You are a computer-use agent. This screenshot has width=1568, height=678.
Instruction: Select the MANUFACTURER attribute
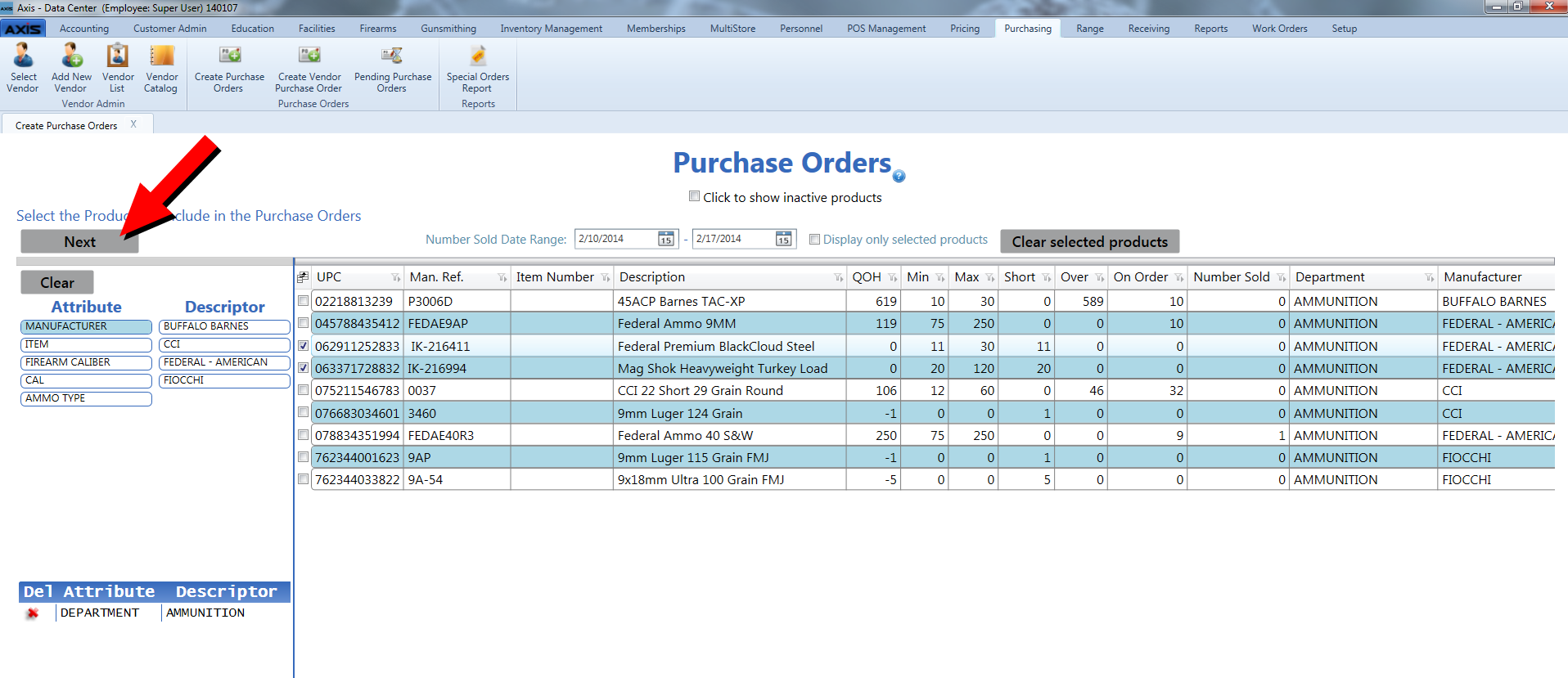point(86,326)
